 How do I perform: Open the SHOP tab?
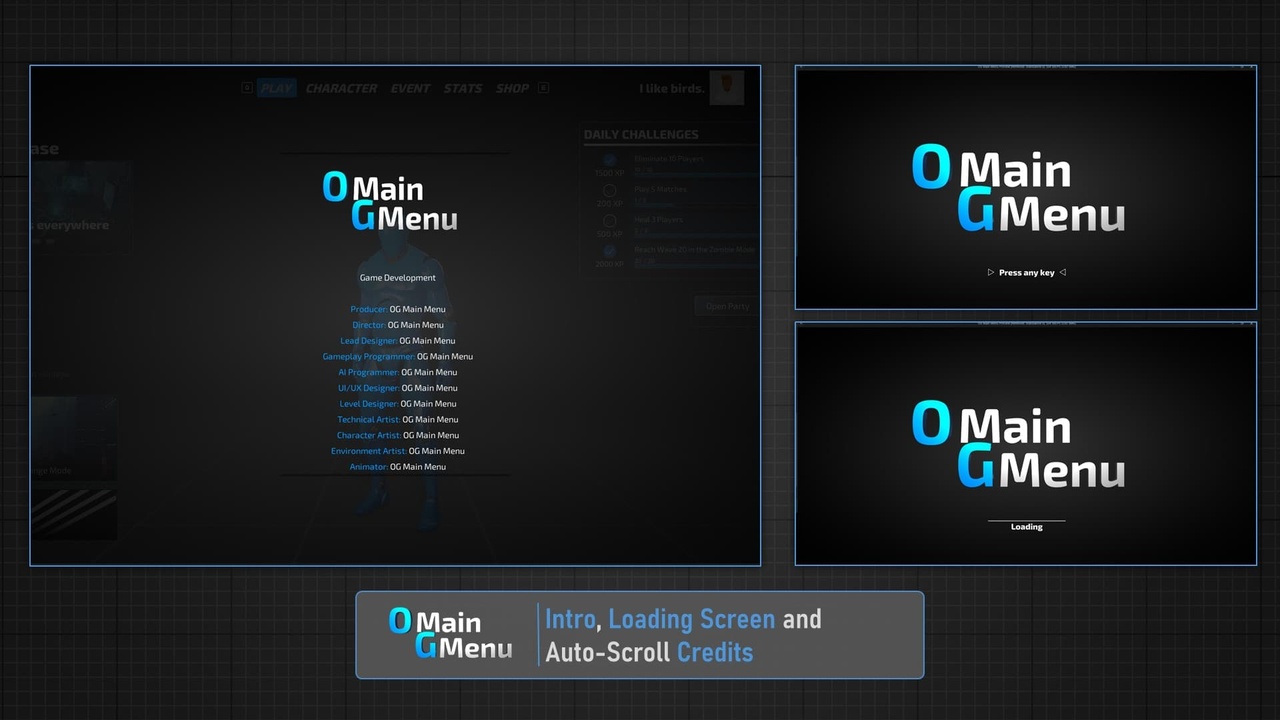coord(511,88)
